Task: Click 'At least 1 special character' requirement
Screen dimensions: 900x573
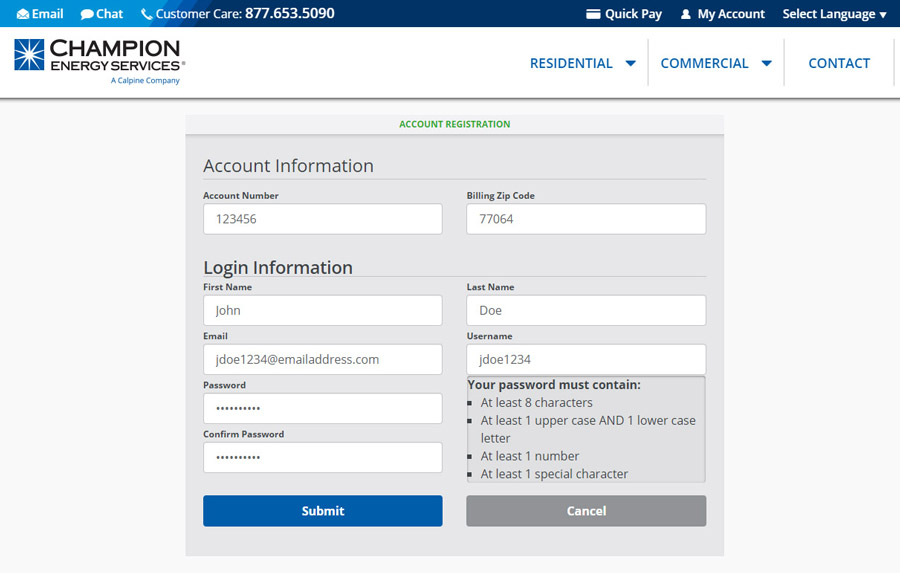Action: (x=554, y=474)
